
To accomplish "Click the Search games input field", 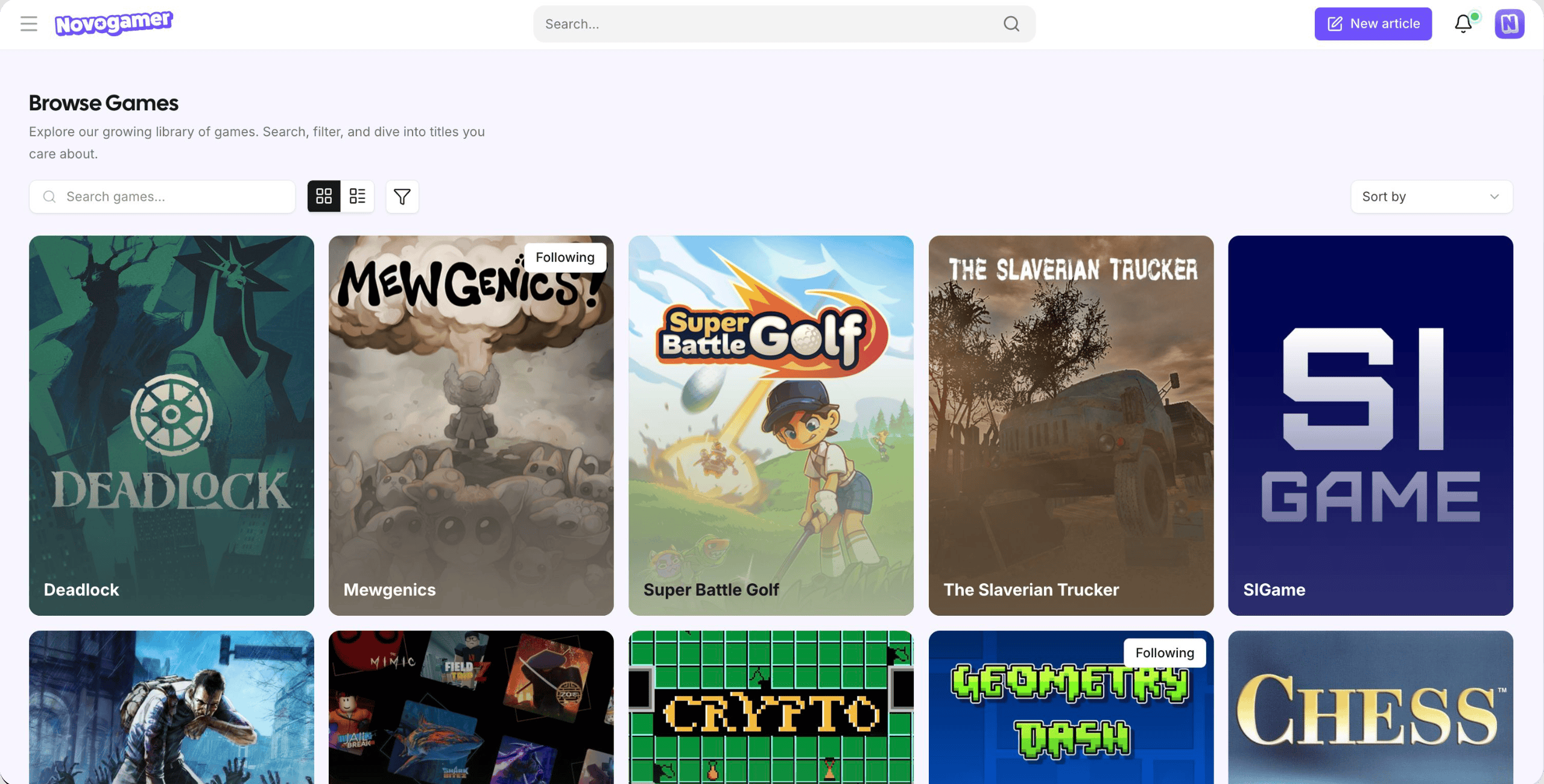I will click(162, 197).
